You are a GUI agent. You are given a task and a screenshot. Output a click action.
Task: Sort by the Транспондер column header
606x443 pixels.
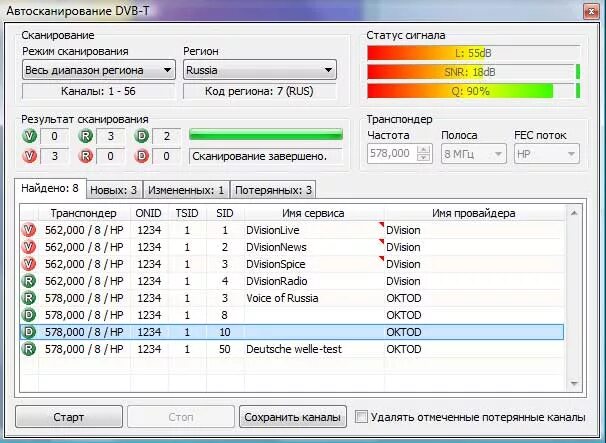tap(84, 213)
